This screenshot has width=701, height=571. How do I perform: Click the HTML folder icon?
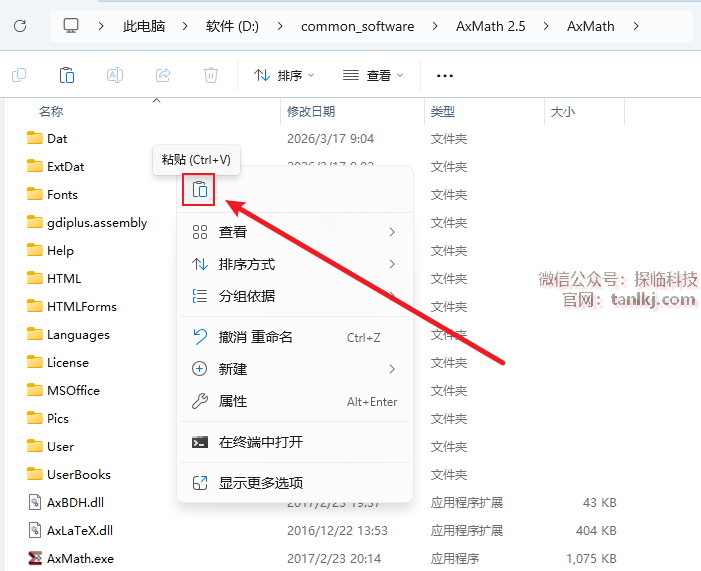pyautogui.click(x=34, y=278)
